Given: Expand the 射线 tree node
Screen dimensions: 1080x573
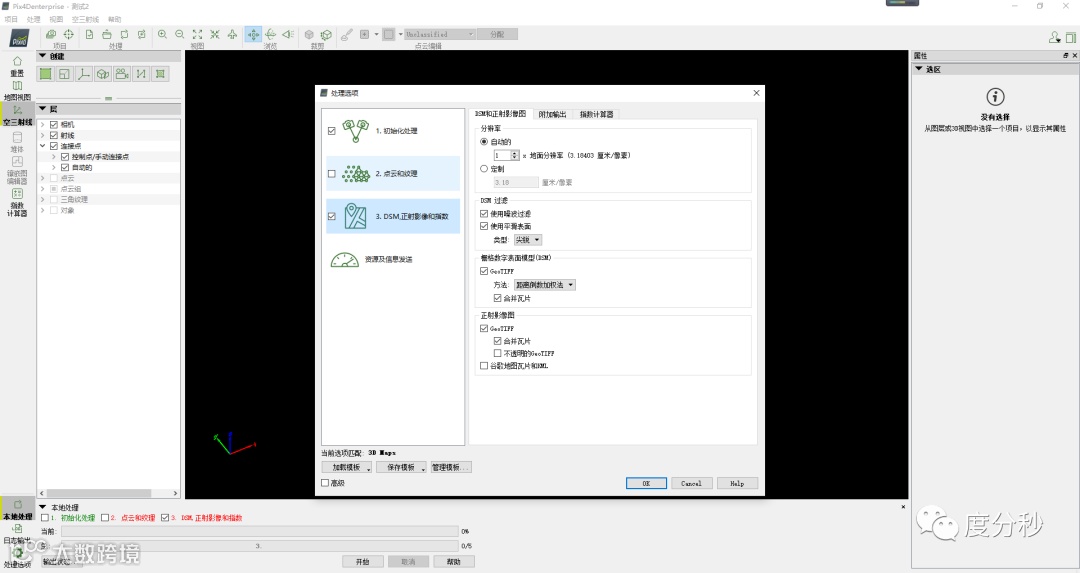Looking at the screenshot, I should (43, 136).
